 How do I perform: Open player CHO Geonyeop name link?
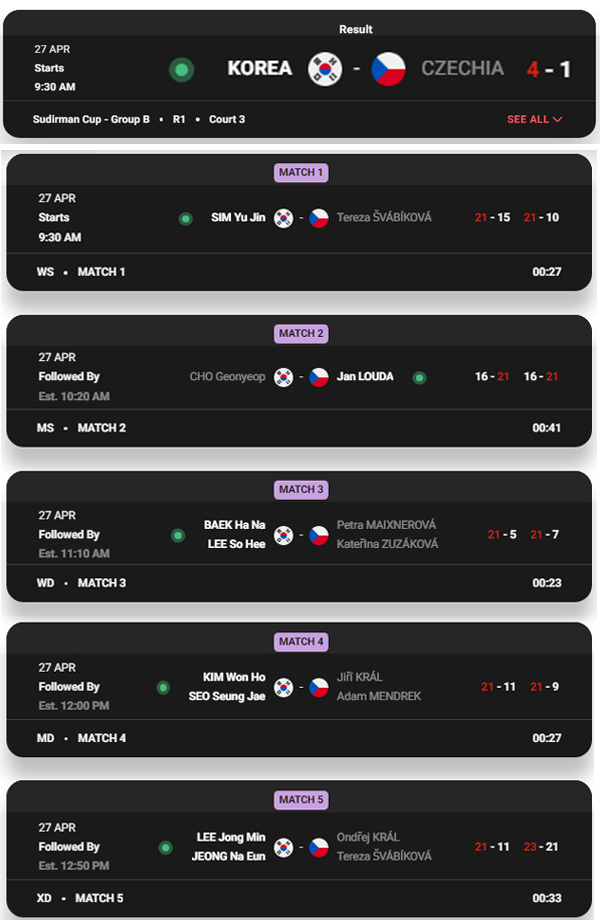point(227,377)
